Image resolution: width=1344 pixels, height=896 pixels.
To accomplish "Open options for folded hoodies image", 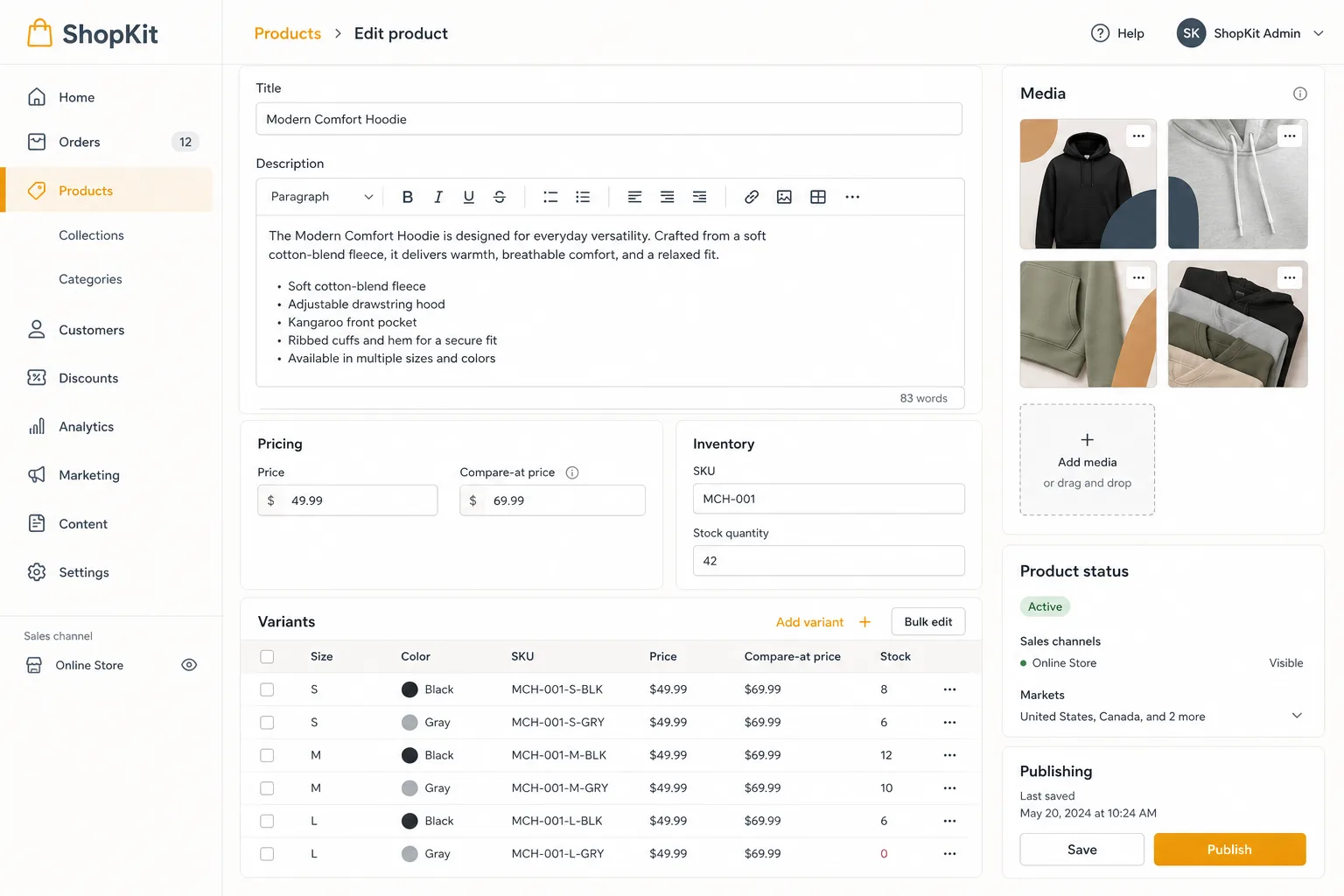I will coord(1290,277).
